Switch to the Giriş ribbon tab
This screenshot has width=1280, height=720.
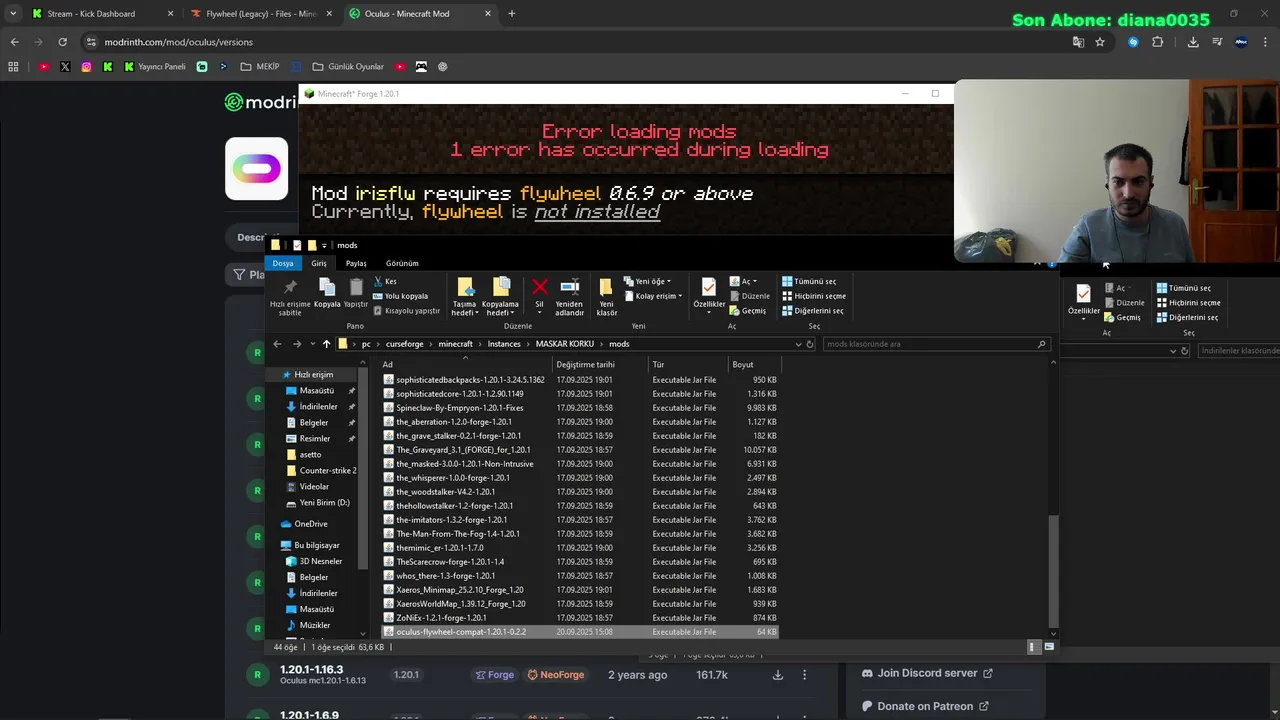click(x=319, y=263)
